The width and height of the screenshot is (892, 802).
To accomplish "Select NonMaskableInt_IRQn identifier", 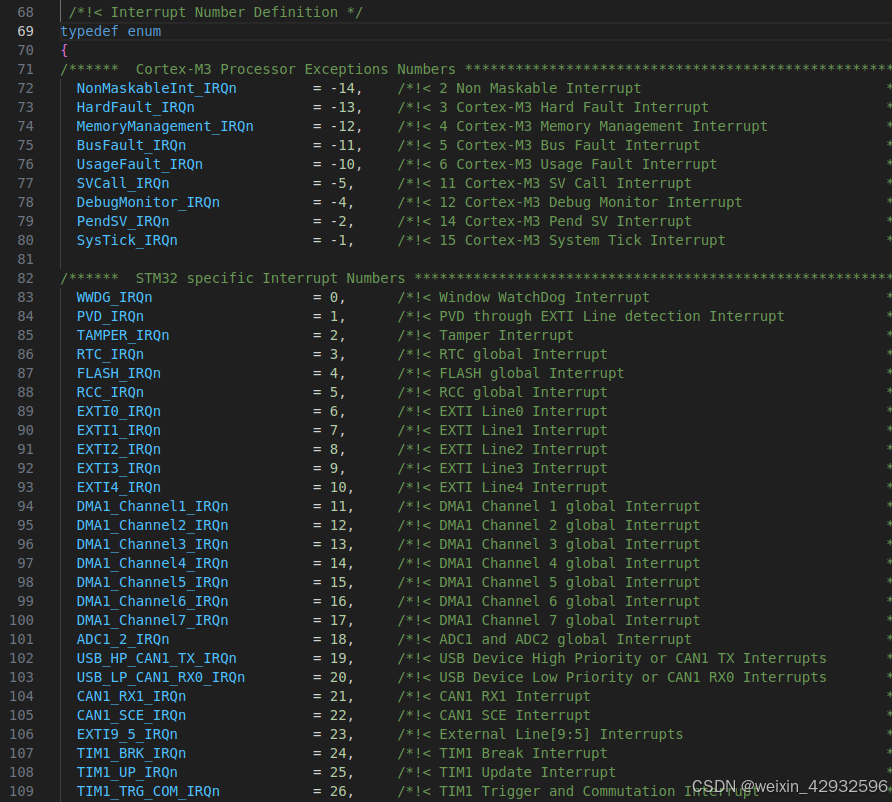I will pyautogui.click(x=156, y=88).
